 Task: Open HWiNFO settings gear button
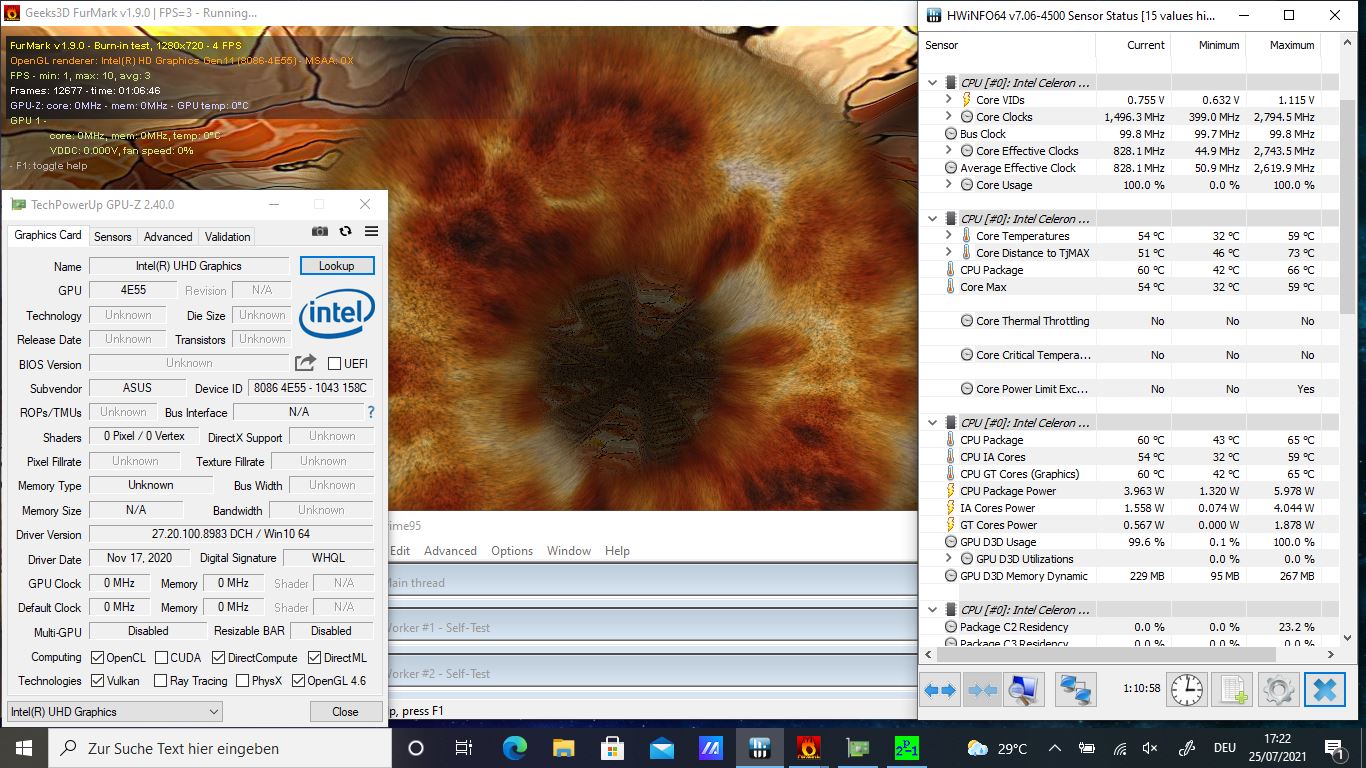coord(1279,690)
